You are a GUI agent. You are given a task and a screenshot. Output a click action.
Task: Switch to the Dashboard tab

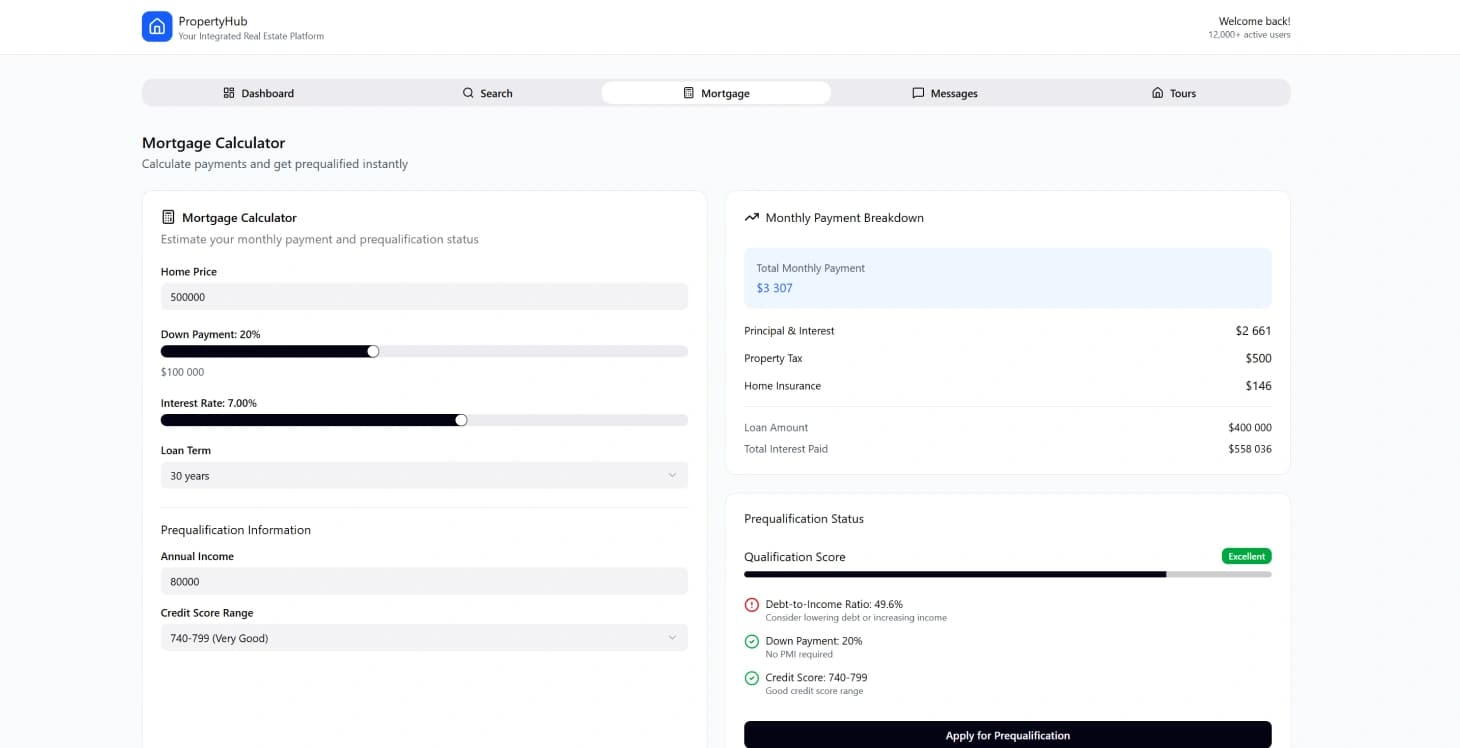point(258,92)
